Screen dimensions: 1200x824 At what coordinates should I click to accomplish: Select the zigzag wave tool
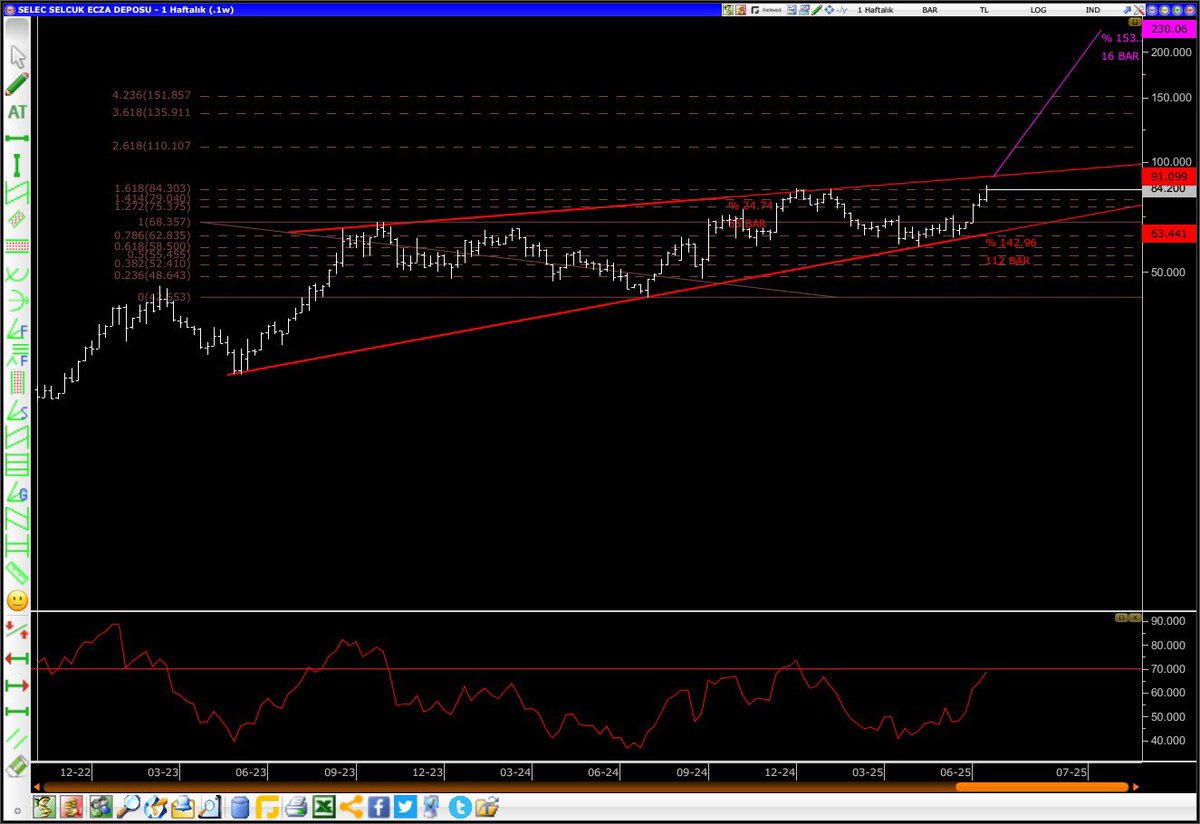tap(17, 519)
